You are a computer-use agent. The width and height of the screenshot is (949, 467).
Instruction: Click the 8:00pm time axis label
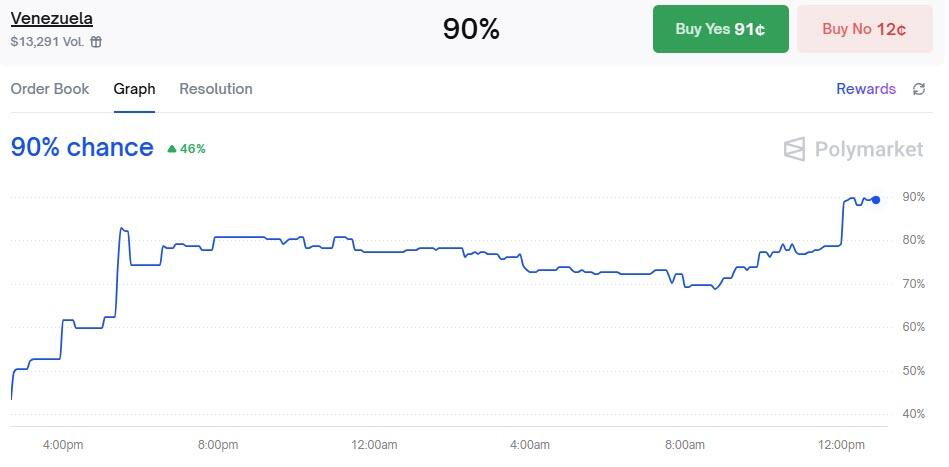(x=218, y=445)
